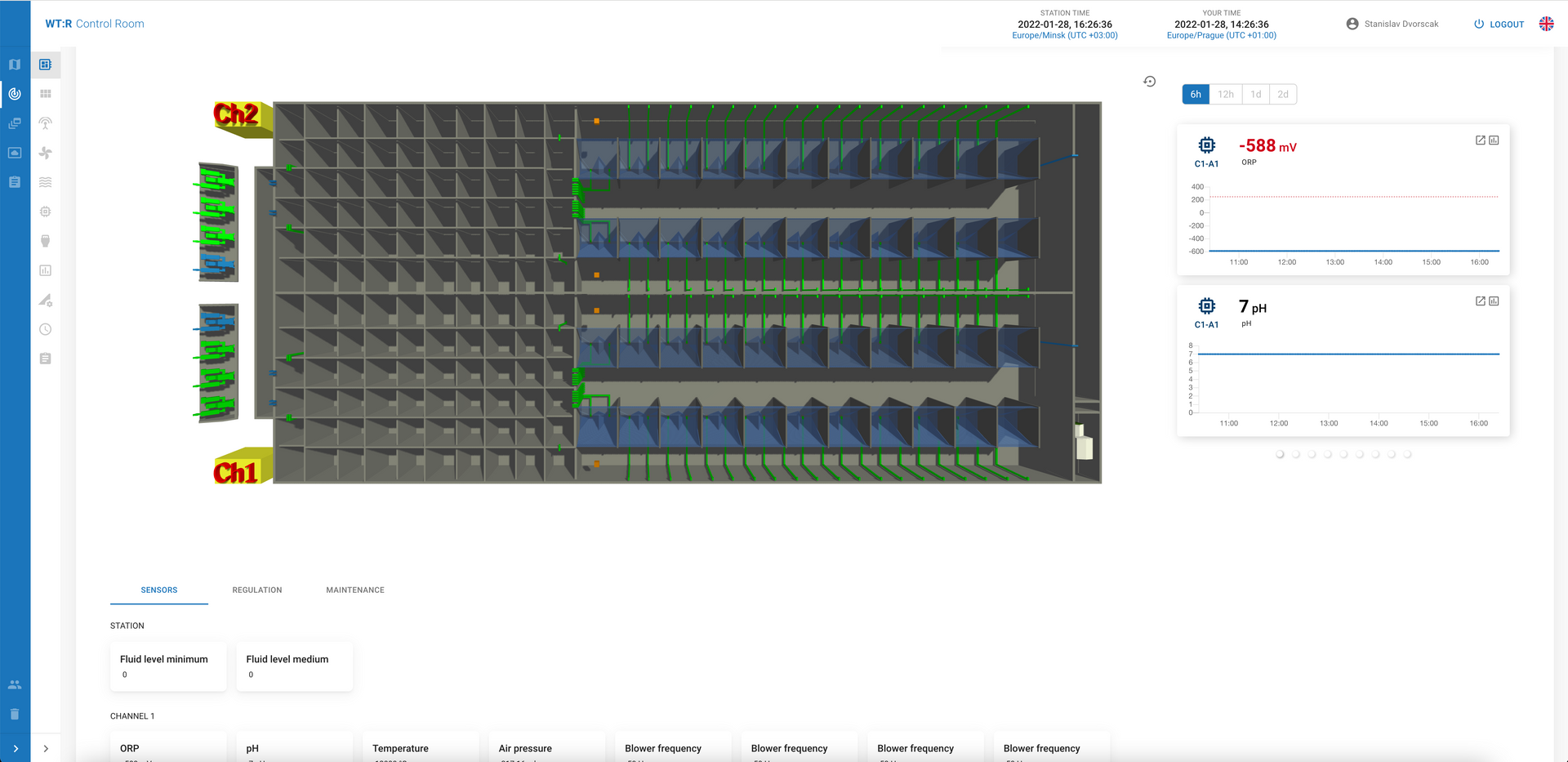
Task: Click the WT:R Control Room title link
Action: click(95, 24)
